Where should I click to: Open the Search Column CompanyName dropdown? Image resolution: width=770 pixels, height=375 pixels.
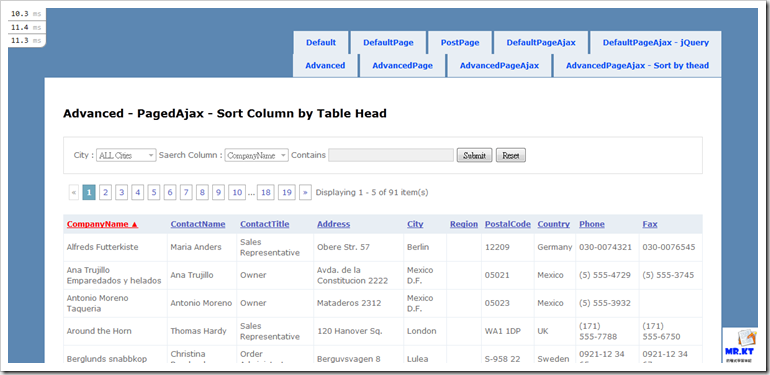(x=256, y=156)
